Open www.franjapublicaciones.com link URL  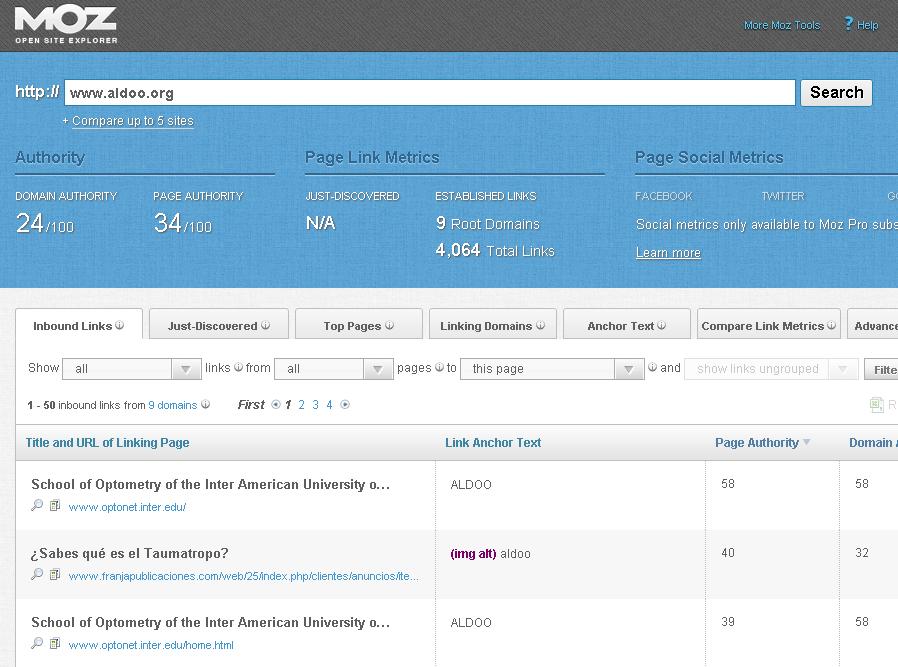click(243, 576)
